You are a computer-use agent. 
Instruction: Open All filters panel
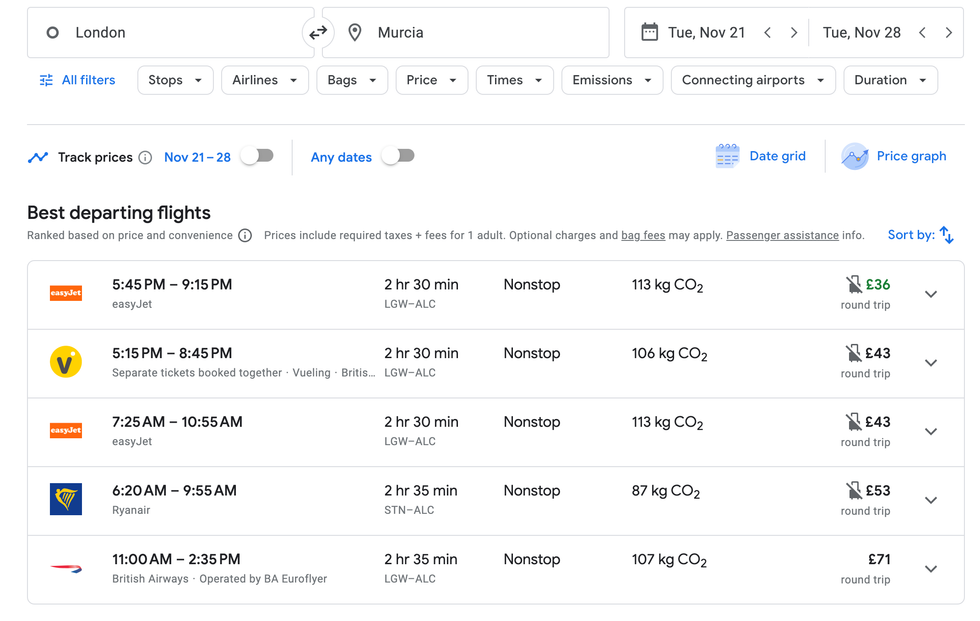[77, 80]
